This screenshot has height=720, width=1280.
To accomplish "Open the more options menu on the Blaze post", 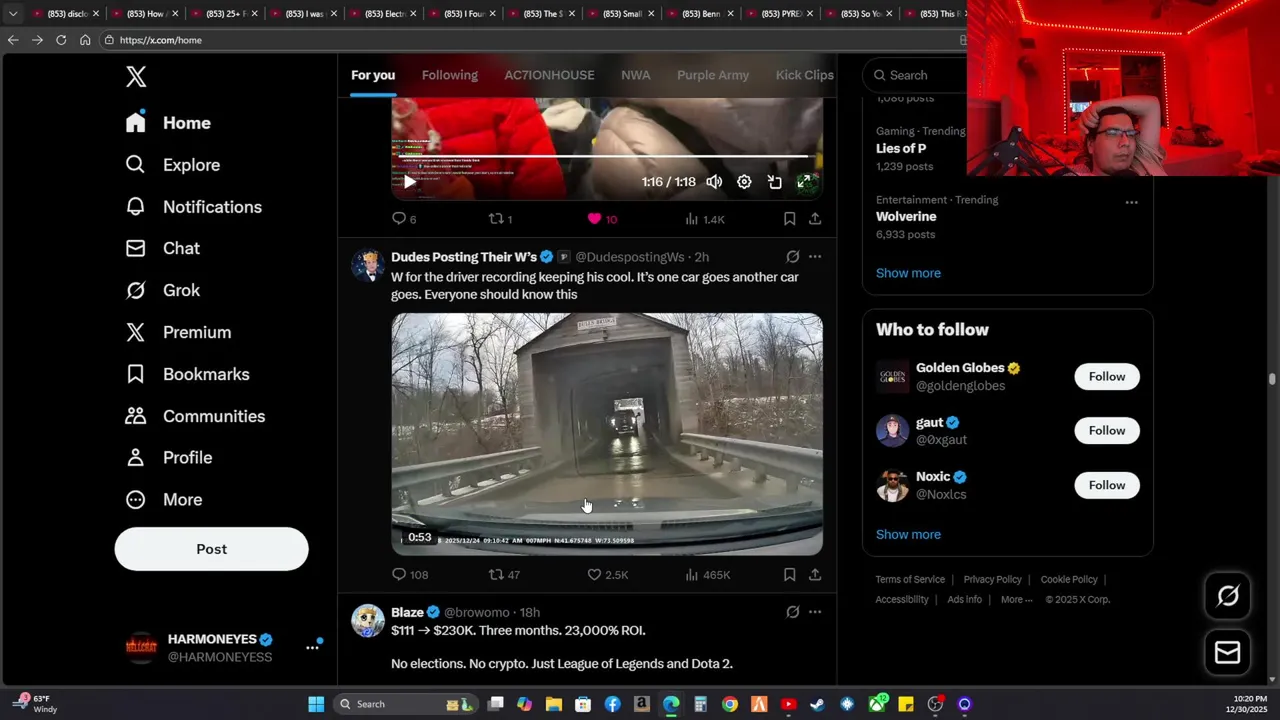I will 815,612.
